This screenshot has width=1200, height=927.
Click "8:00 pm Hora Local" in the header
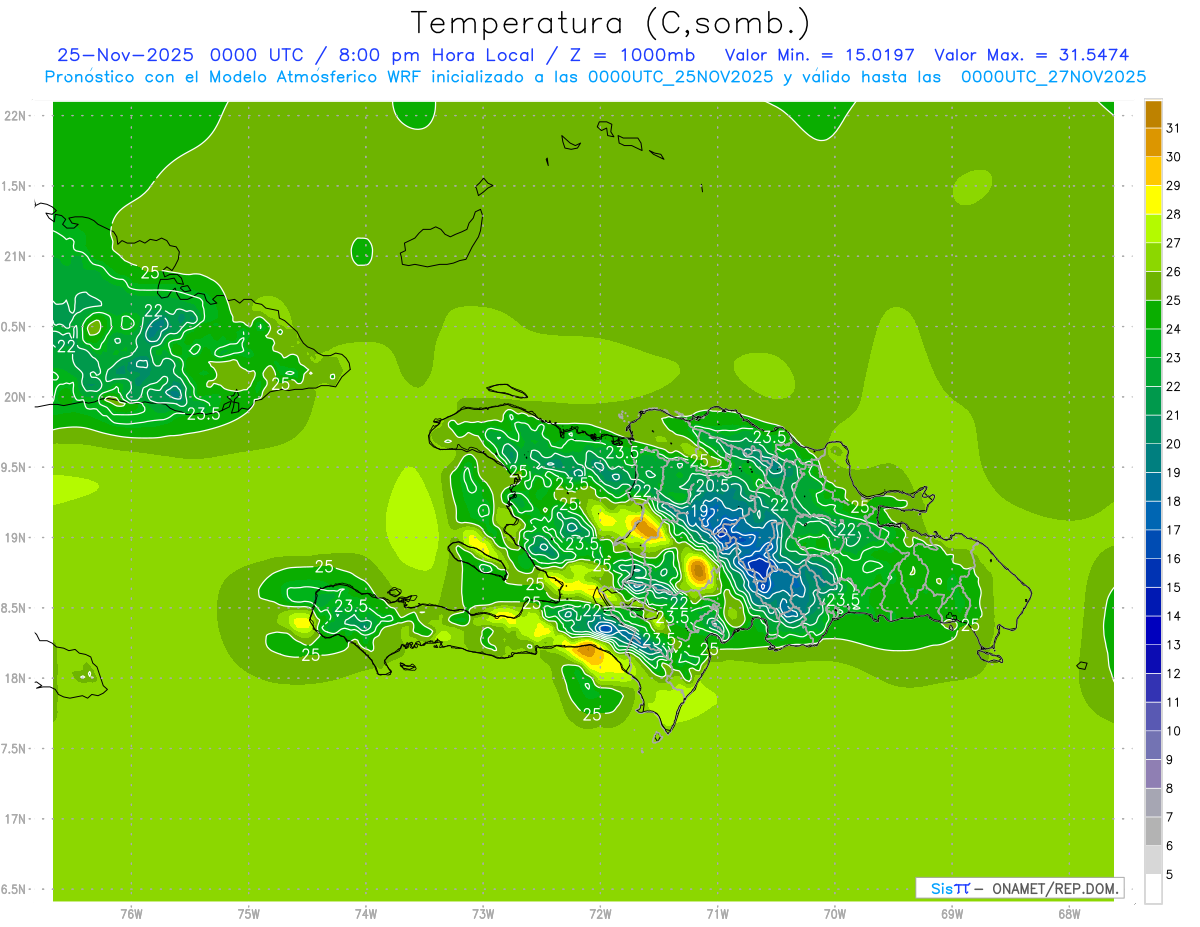click(x=436, y=55)
